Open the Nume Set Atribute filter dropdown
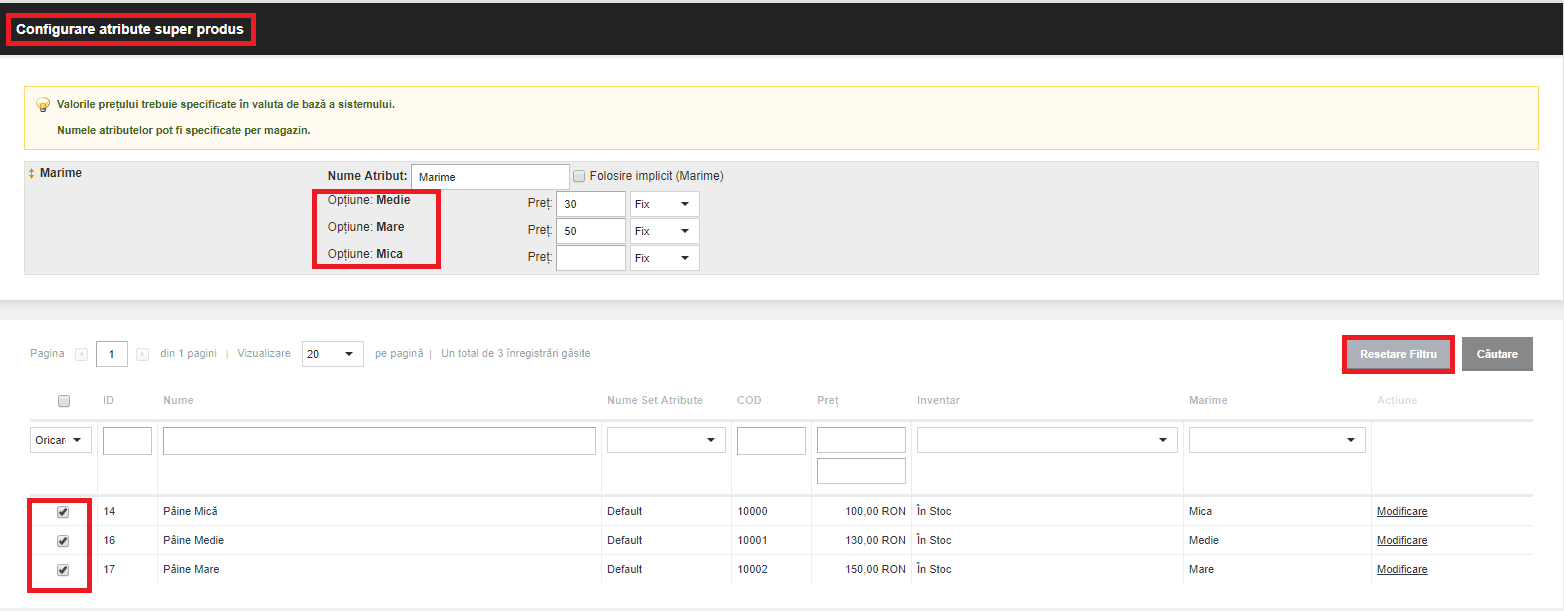 [x=666, y=440]
